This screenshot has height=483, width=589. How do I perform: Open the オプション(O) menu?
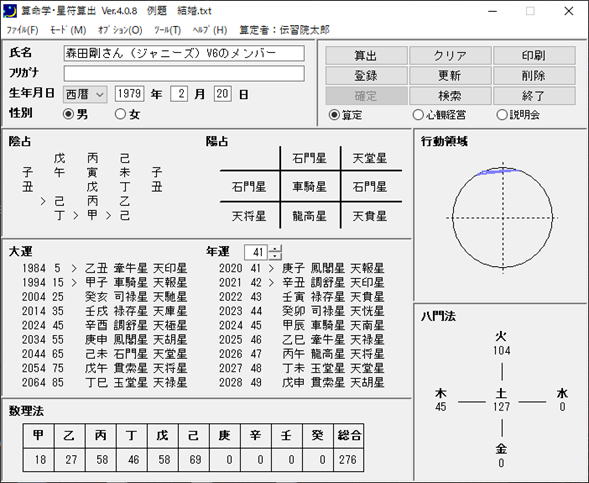[120, 30]
